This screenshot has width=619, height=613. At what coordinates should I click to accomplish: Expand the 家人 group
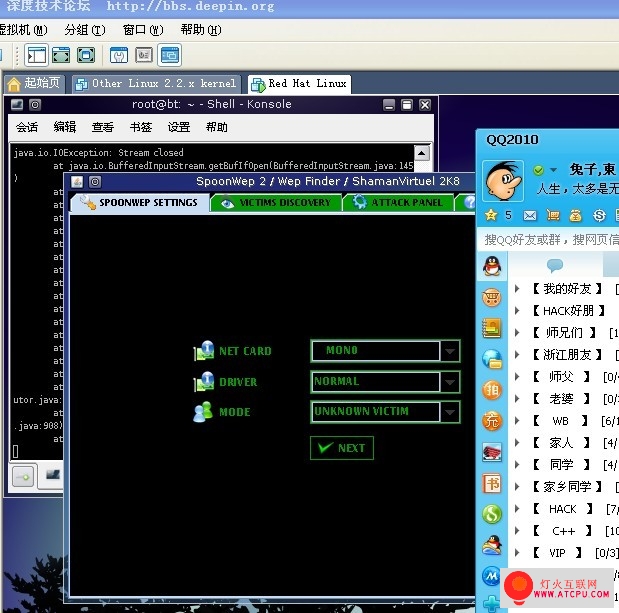(x=517, y=443)
